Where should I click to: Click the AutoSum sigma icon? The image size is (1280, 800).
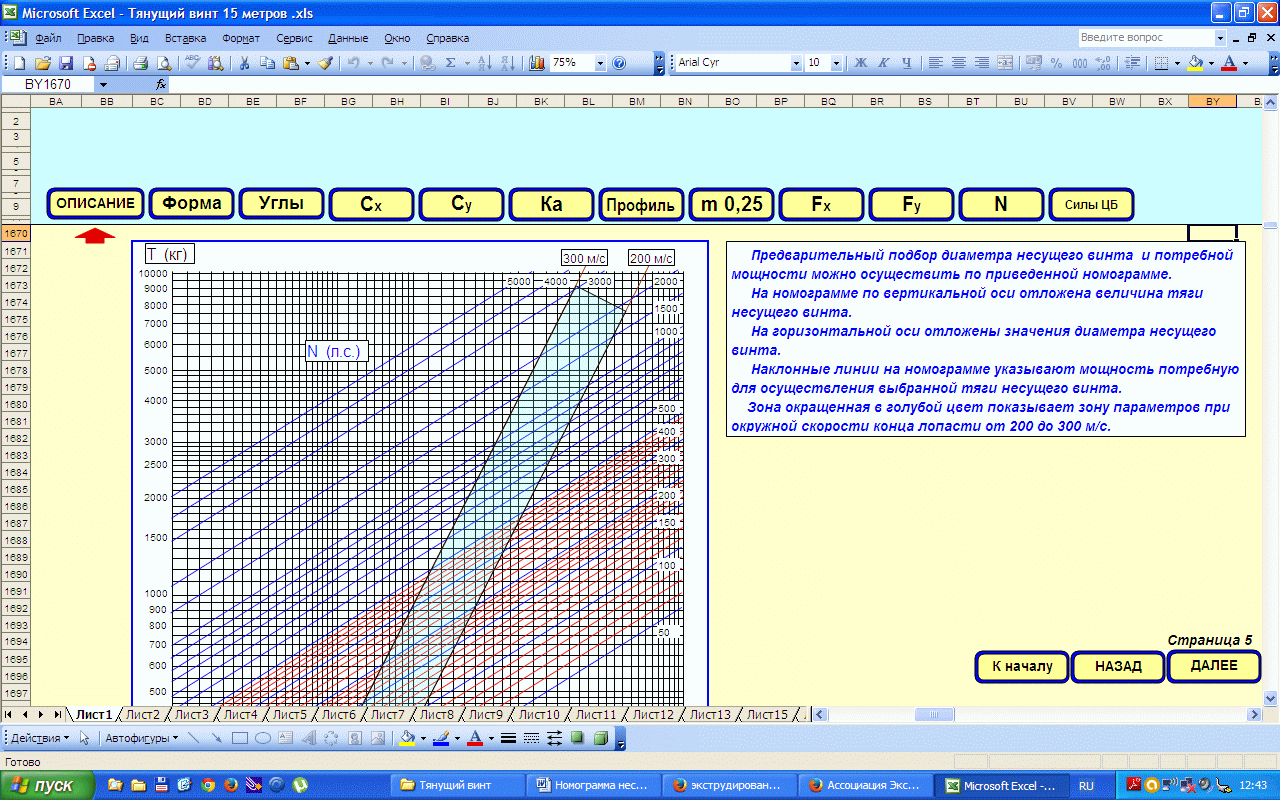(x=451, y=62)
